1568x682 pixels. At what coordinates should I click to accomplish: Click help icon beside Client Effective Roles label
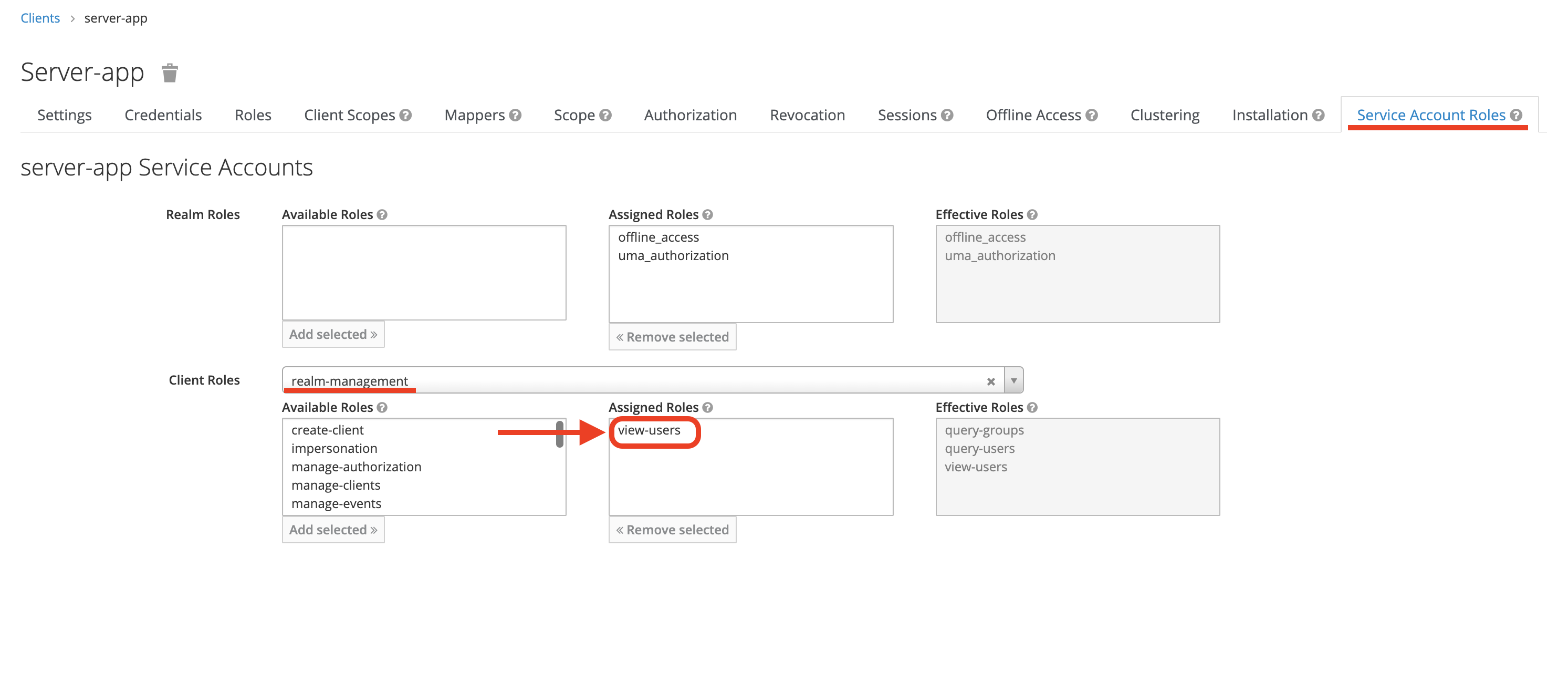[1032, 407]
